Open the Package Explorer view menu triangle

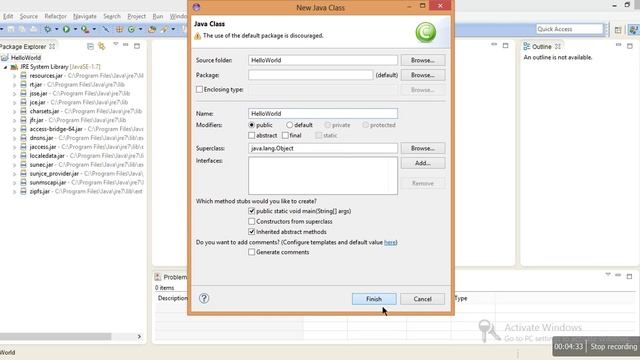[x=116, y=44]
